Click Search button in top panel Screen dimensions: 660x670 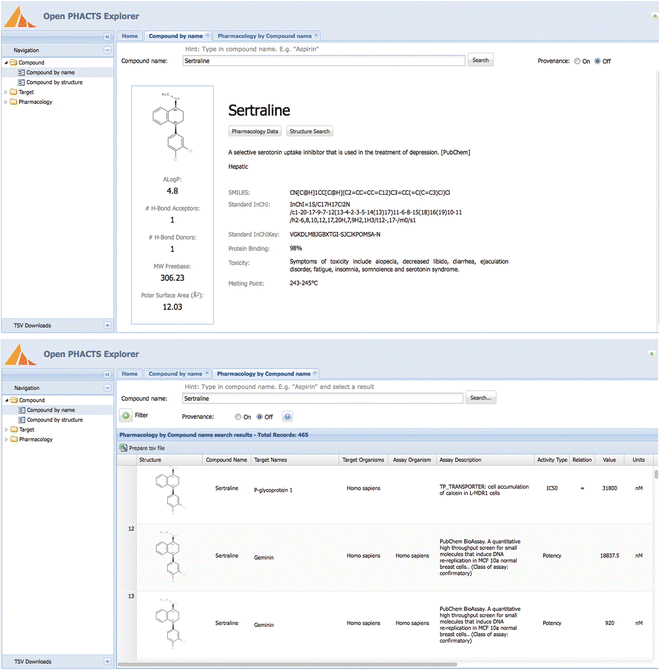[x=481, y=60]
